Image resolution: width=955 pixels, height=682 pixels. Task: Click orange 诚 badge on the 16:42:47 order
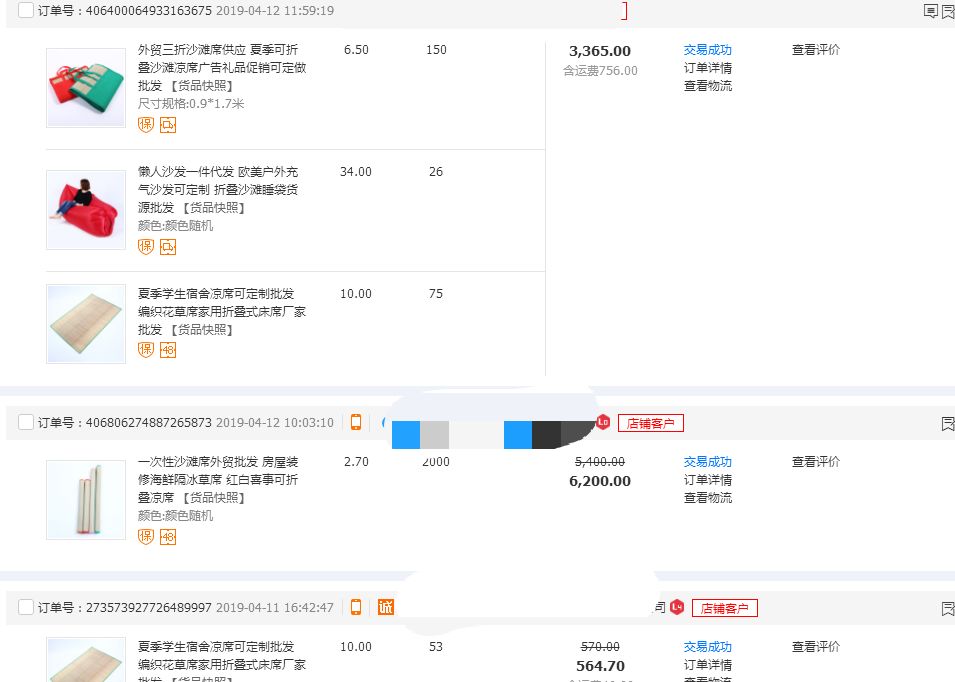click(385, 607)
